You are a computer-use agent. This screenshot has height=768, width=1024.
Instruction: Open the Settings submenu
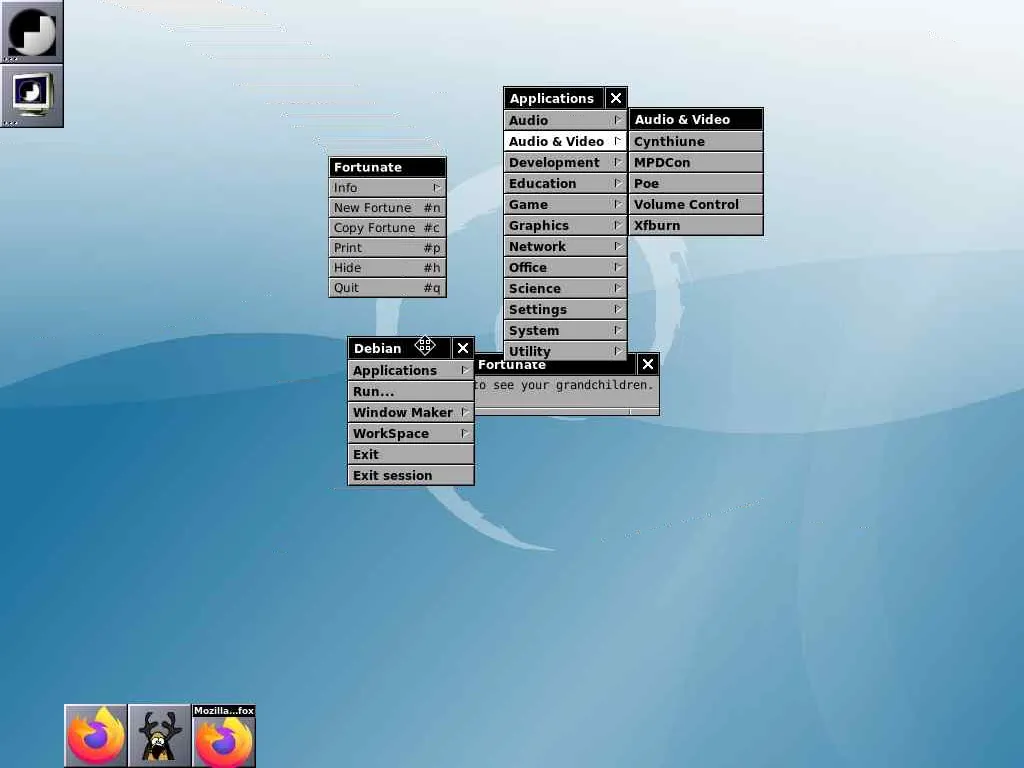tap(566, 309)
